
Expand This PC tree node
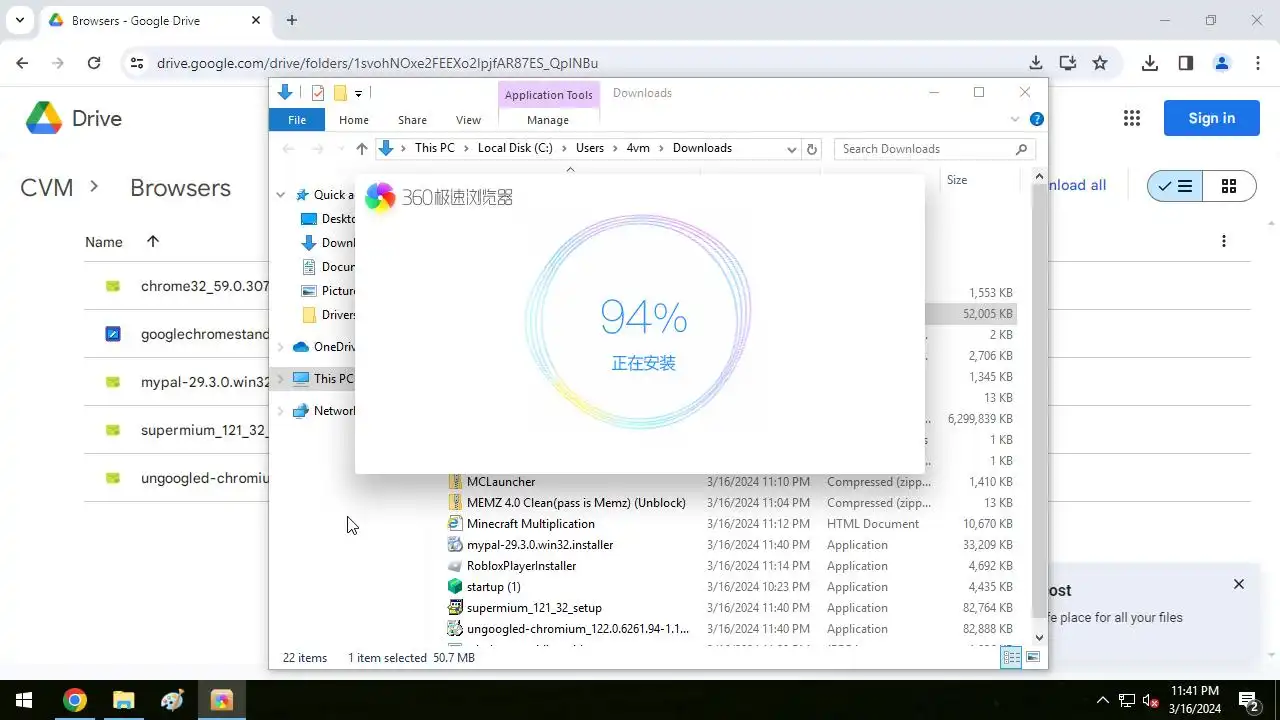click(x=281, y=379)
